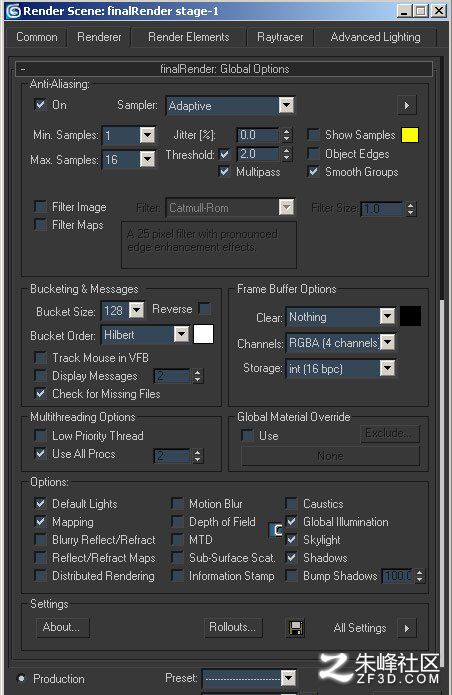Toggle the Shadows option checkbox
452x695 pixels.
click(x=291, y=558)
